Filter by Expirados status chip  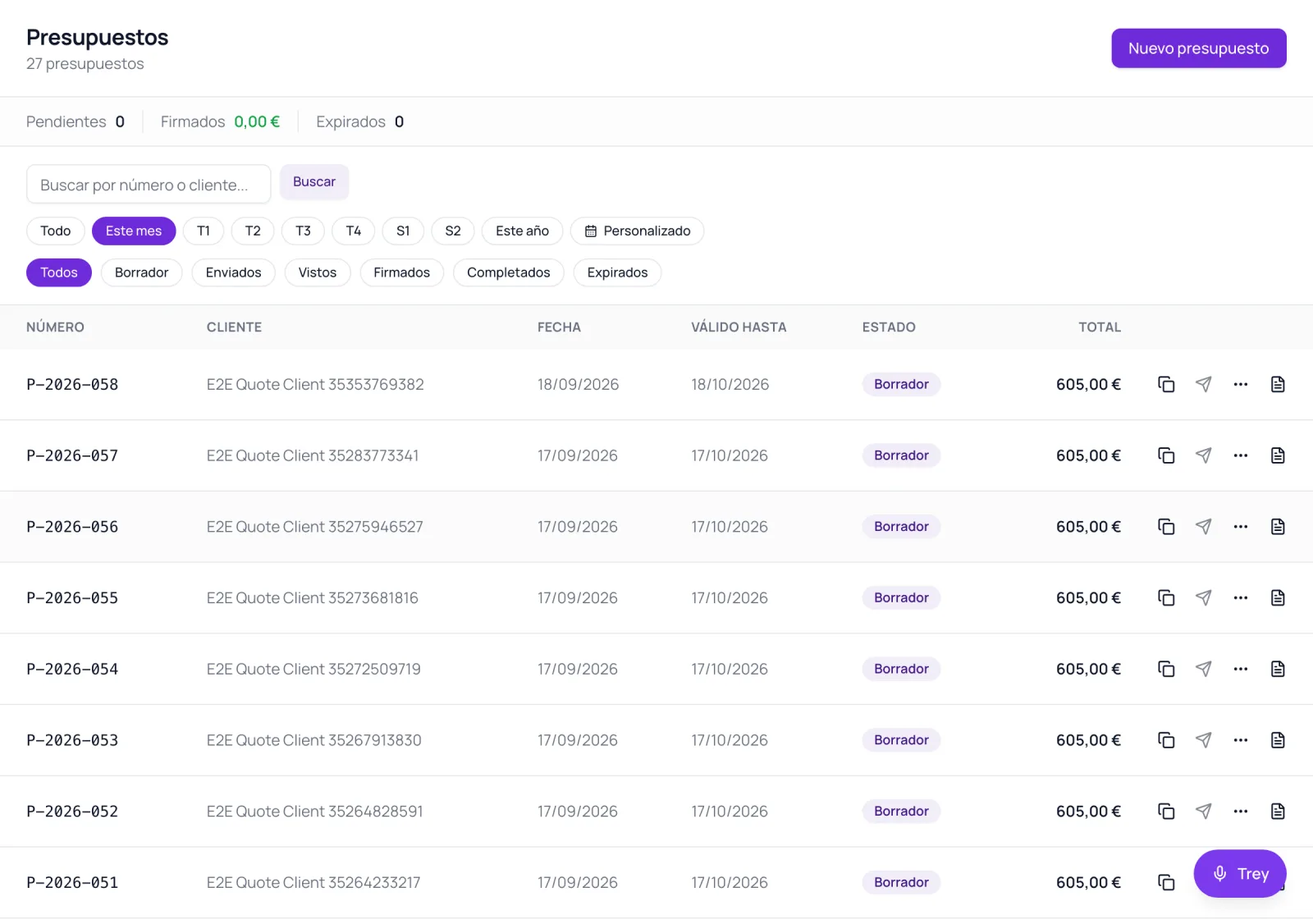tap(617, 272)
